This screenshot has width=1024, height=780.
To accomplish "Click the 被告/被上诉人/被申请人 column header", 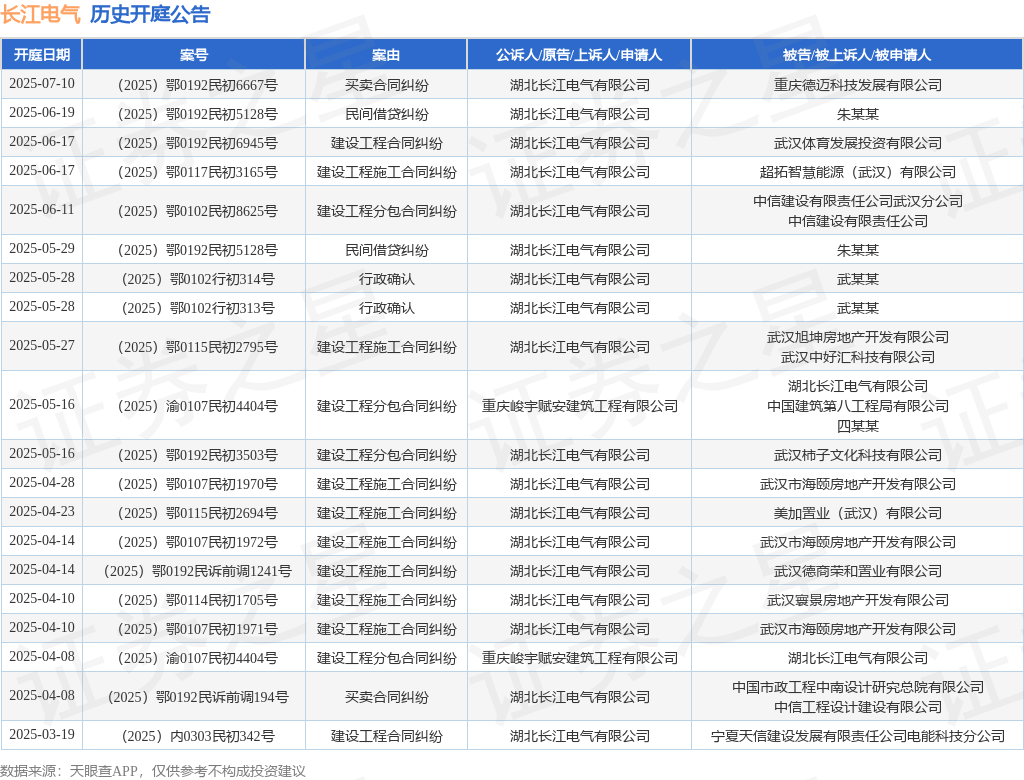I will point(857,55).
